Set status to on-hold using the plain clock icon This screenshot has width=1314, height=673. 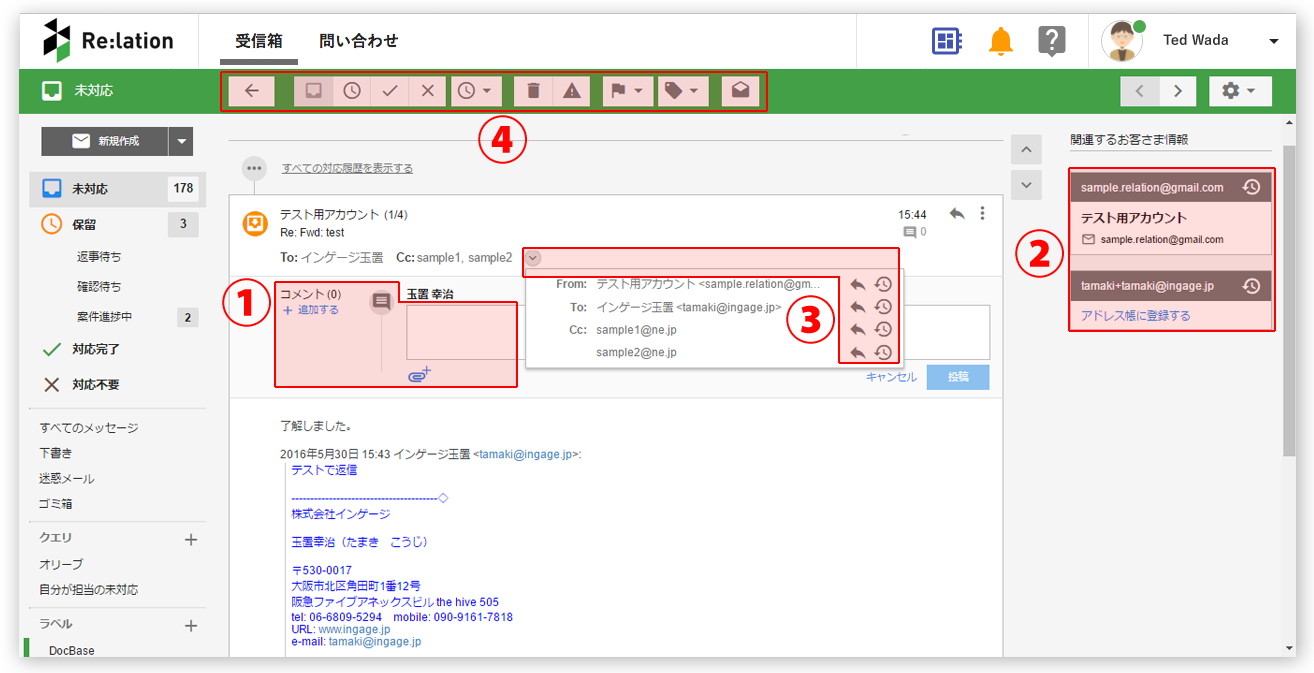click(x=352, y=90)
